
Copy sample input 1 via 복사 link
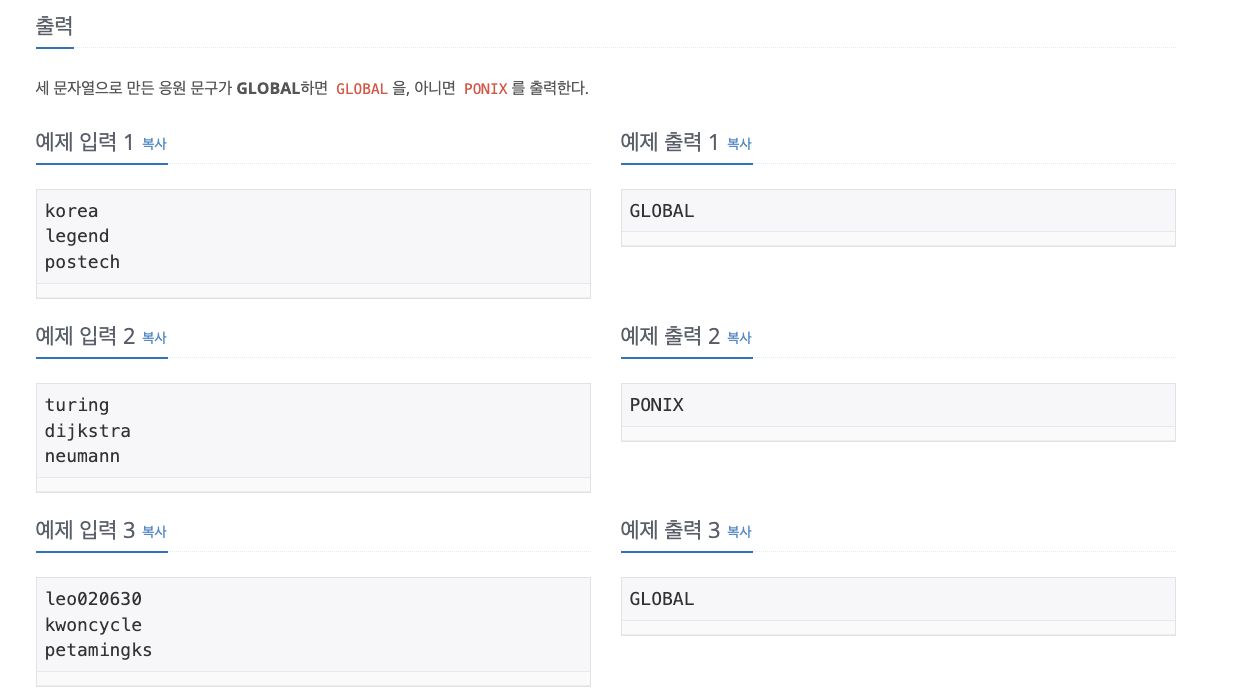(154, 144)
